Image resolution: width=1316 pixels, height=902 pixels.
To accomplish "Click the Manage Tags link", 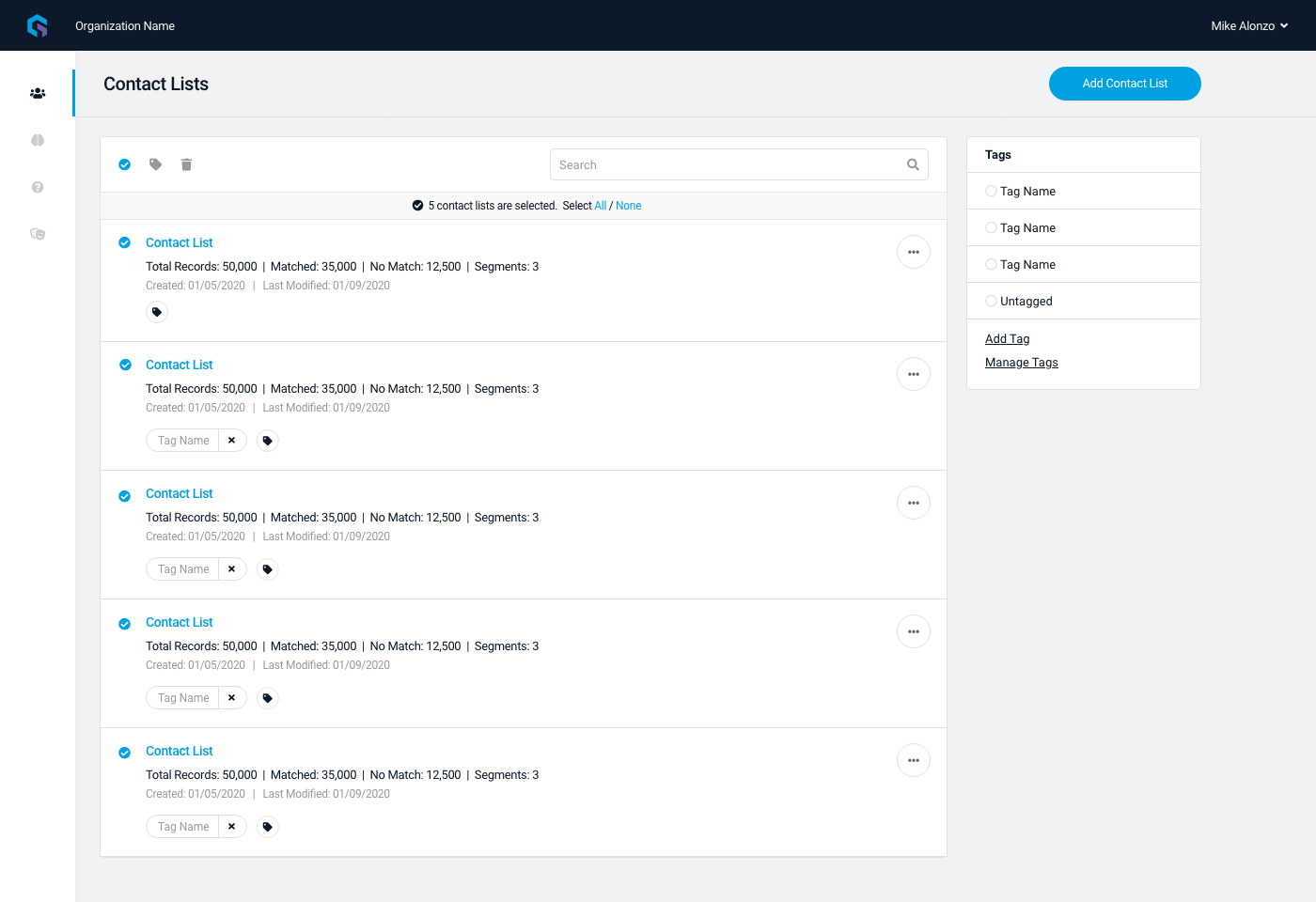I will coord(1022,363).
